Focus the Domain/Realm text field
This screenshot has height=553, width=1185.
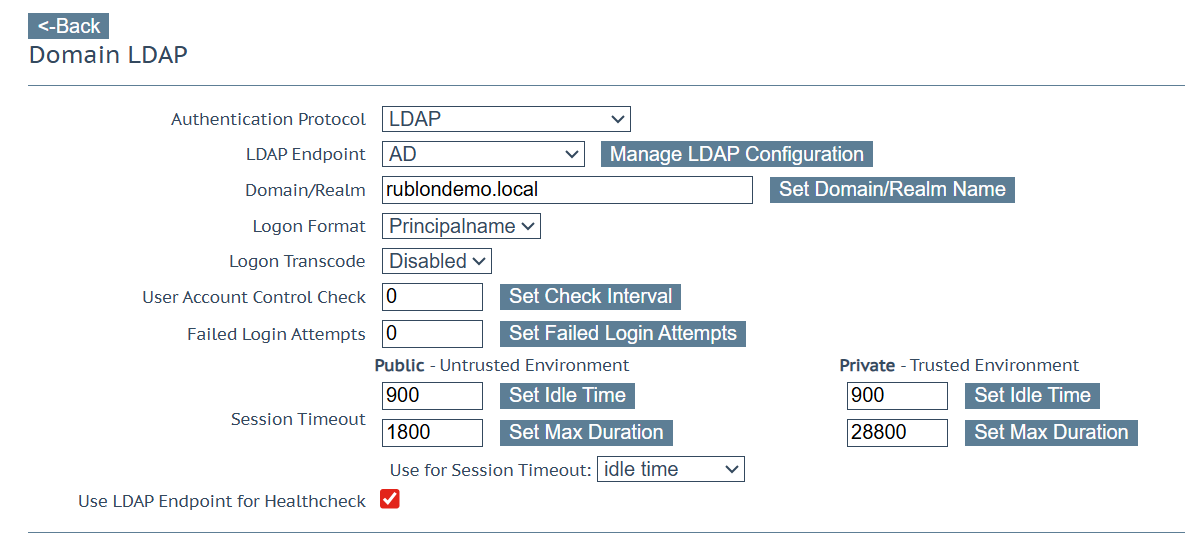tap(567, 190)
